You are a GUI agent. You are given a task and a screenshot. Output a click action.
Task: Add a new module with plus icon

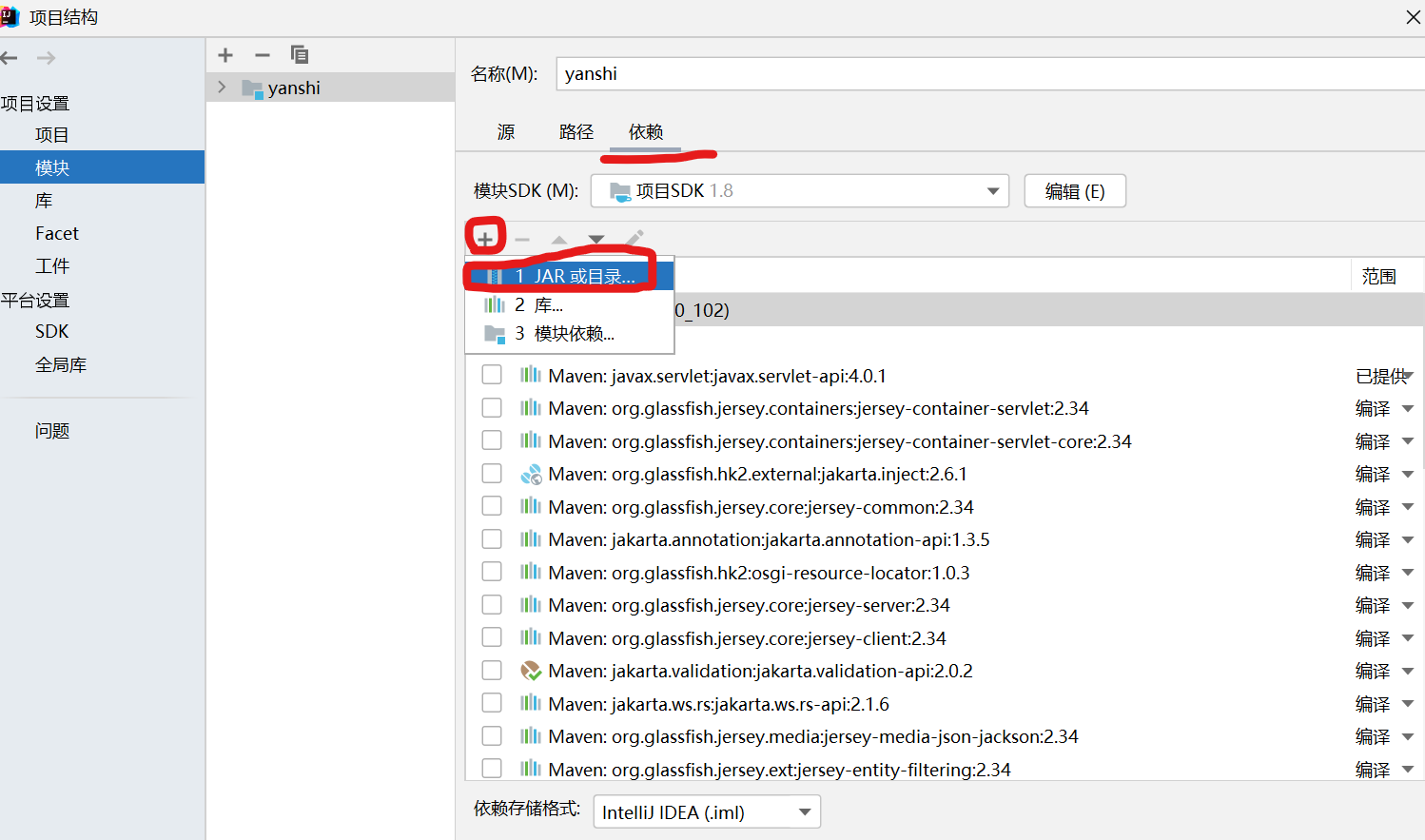tap(225, 55)
